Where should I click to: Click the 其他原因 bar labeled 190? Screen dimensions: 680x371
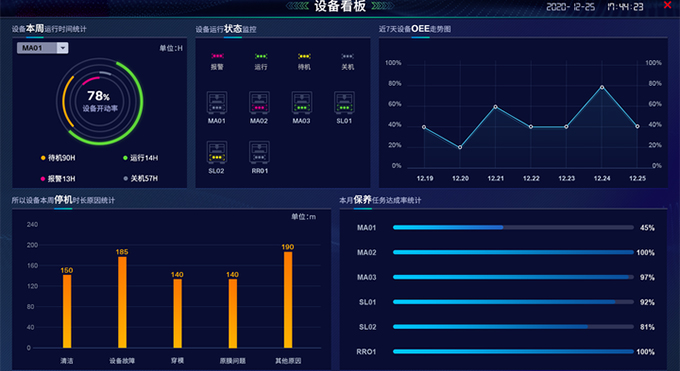click(288, 300)
